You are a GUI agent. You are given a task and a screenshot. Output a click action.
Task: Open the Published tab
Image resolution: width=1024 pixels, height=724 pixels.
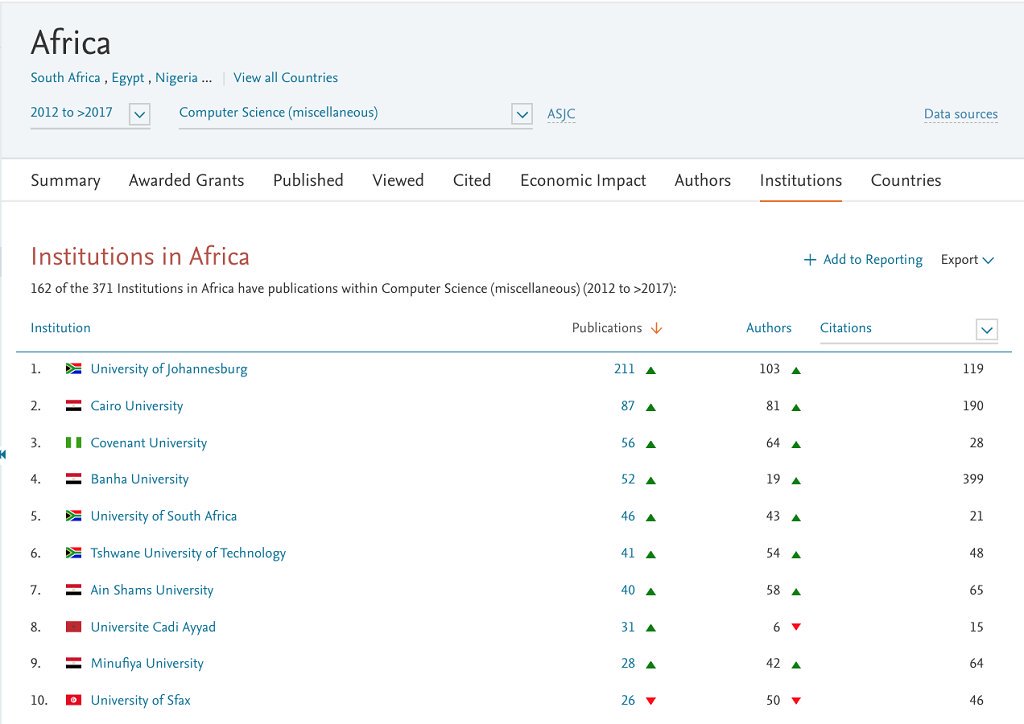click(308, 180)
